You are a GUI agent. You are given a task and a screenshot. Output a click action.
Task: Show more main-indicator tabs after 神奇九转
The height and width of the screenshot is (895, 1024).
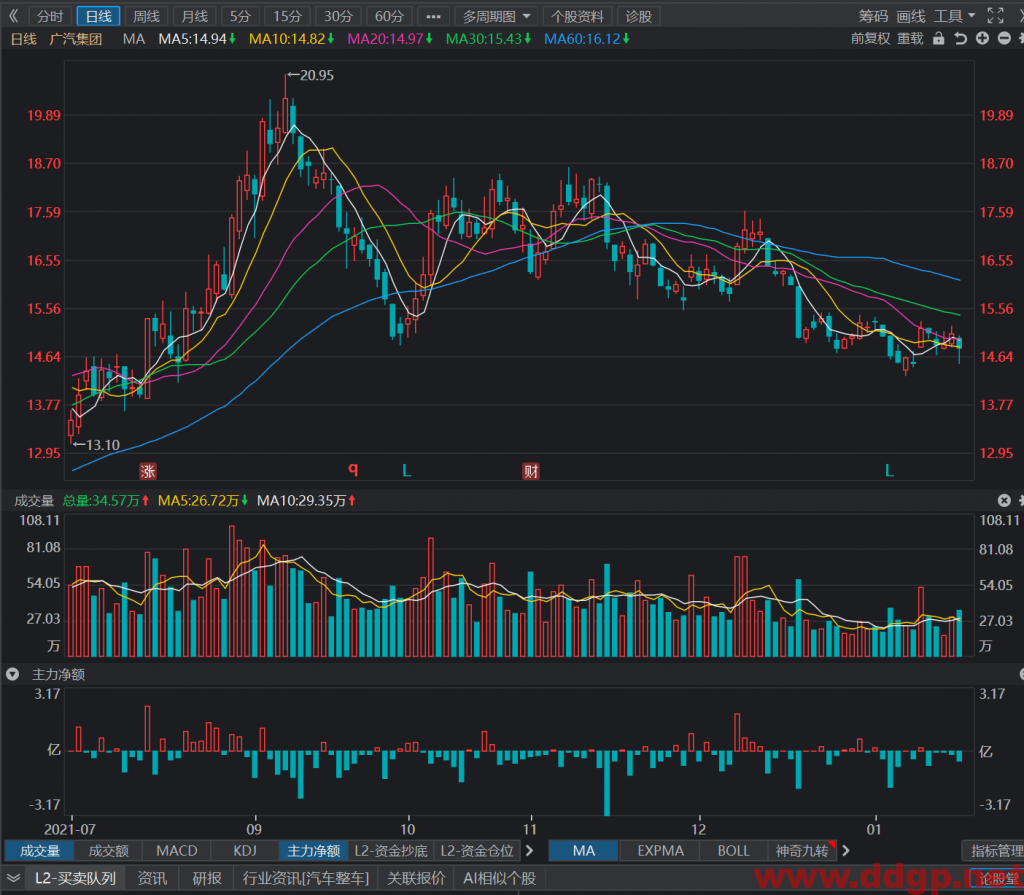tap(846, 851)
